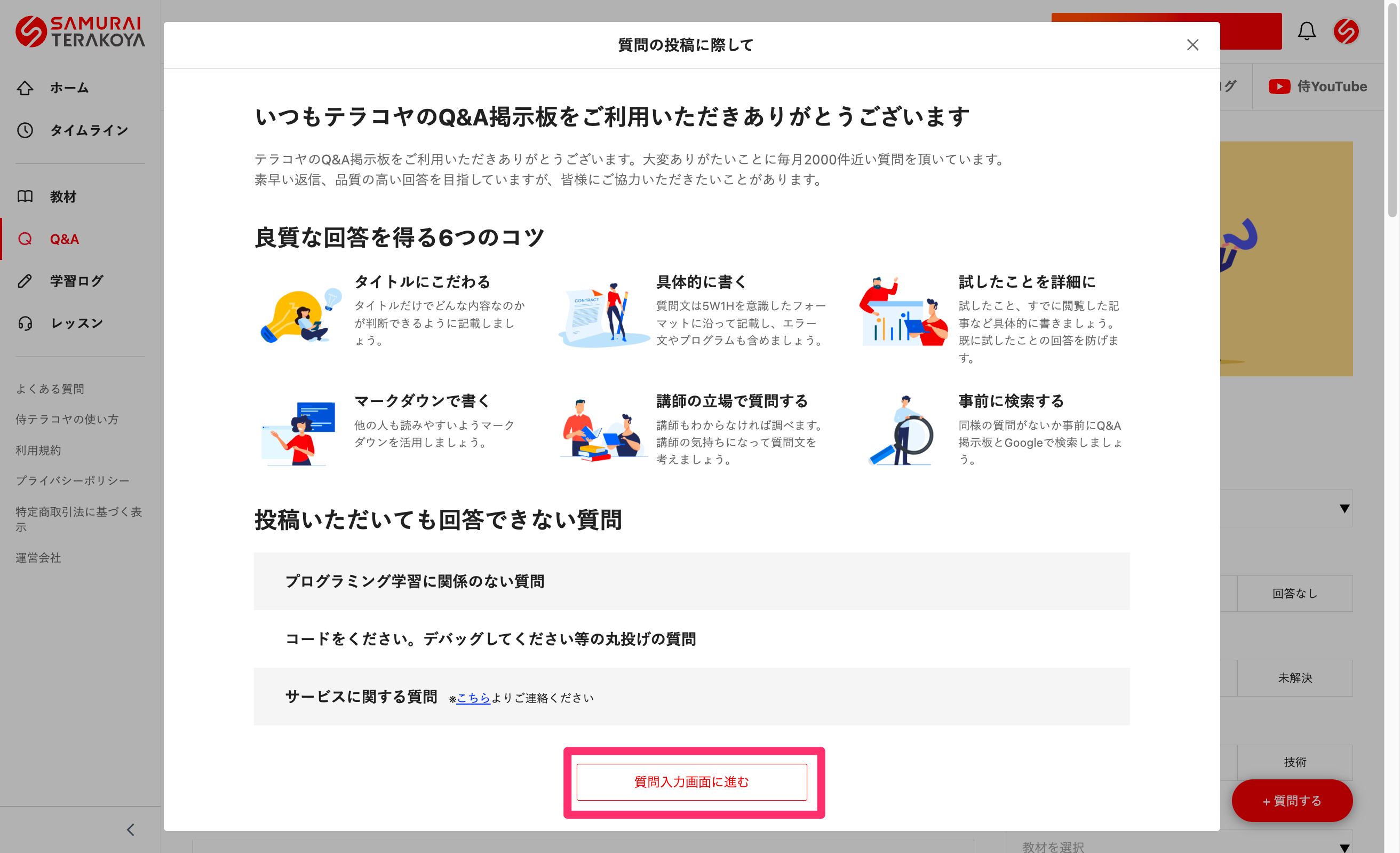Select the Q&A sidebar icon
Image resolution: width=1400 pixels, height=853 pixels.
[x=25, y=239]
